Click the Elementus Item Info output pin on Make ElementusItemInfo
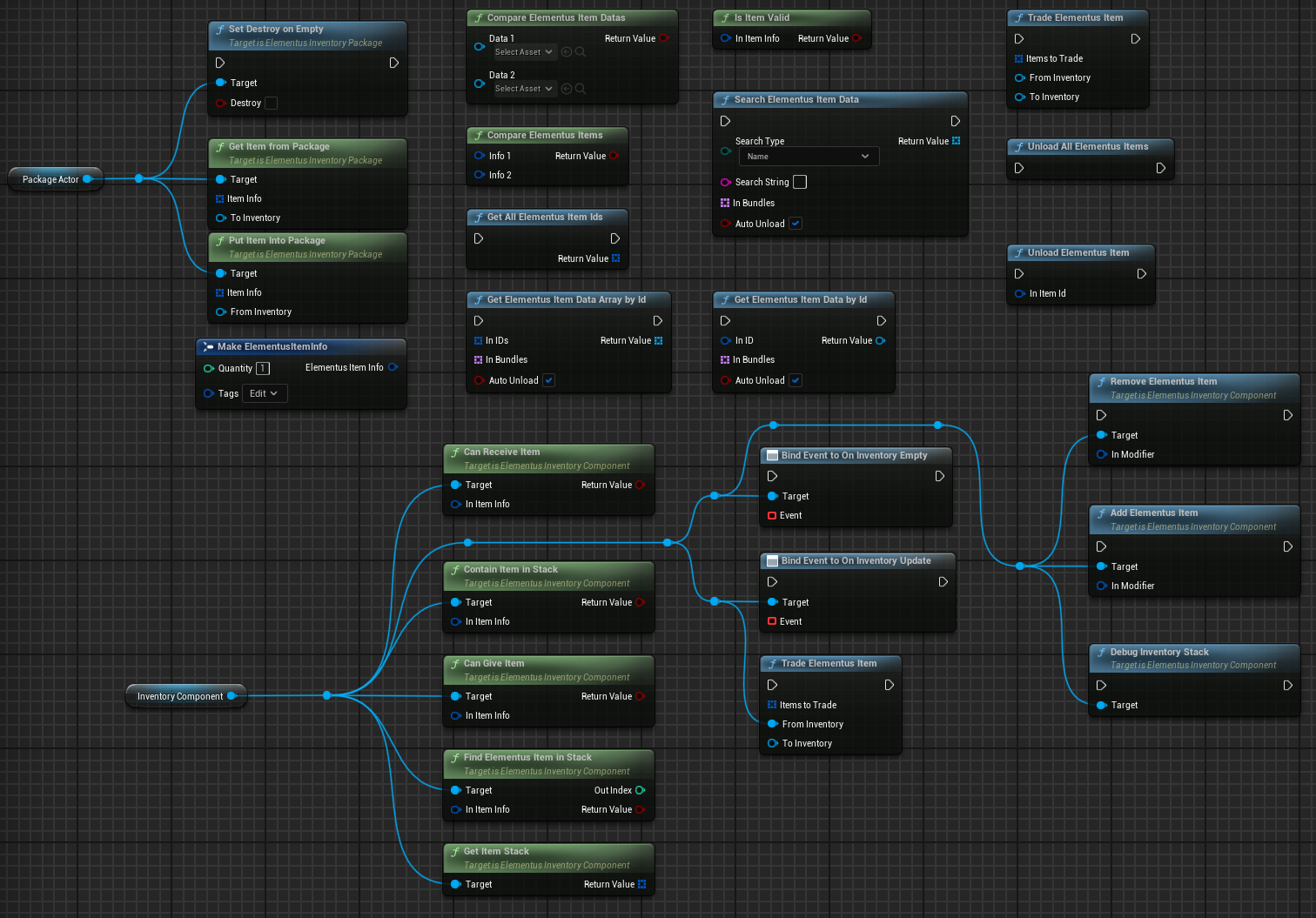Screen dimensions: 1316x918 pyautogui.click(x=393, y=367)
